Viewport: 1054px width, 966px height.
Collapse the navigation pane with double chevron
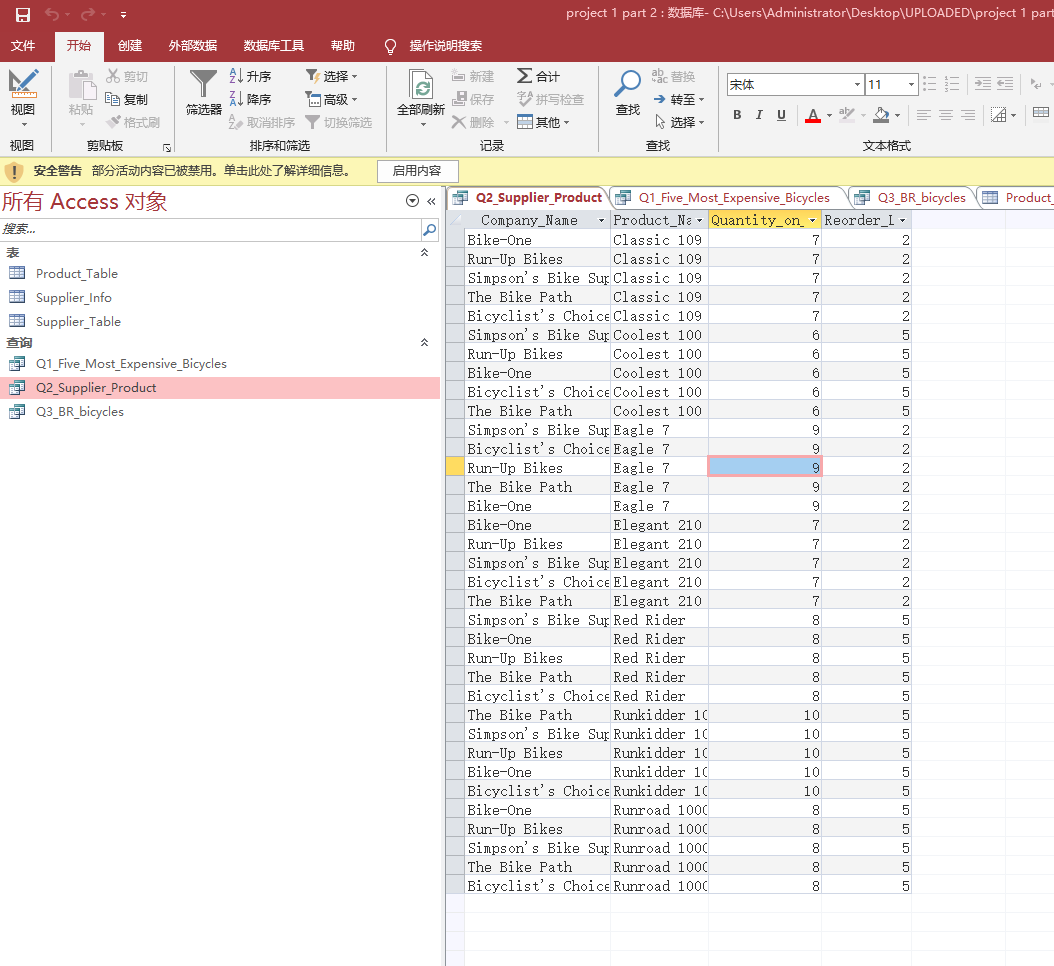coord(432,201)
